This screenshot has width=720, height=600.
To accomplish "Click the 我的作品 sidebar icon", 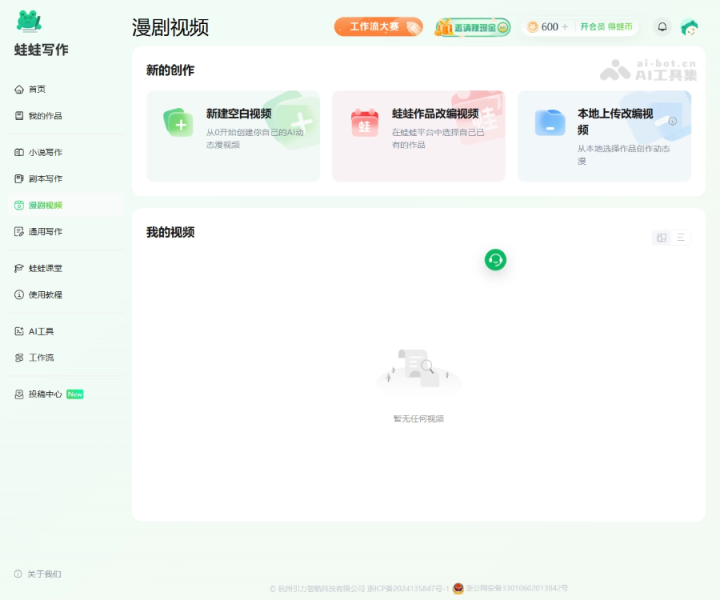I will (19, 116).
